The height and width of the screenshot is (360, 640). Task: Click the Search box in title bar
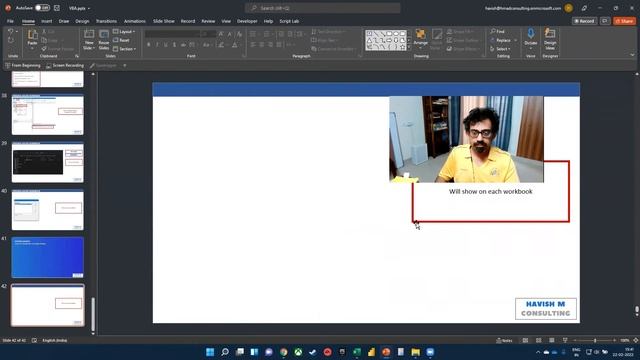(x=322, y=8)
